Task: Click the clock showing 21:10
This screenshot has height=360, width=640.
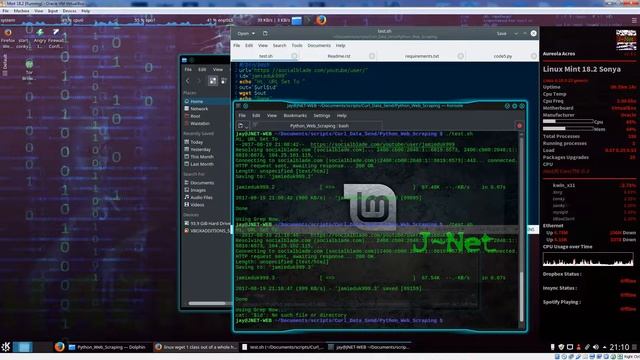Action: (x=619, y=347)
